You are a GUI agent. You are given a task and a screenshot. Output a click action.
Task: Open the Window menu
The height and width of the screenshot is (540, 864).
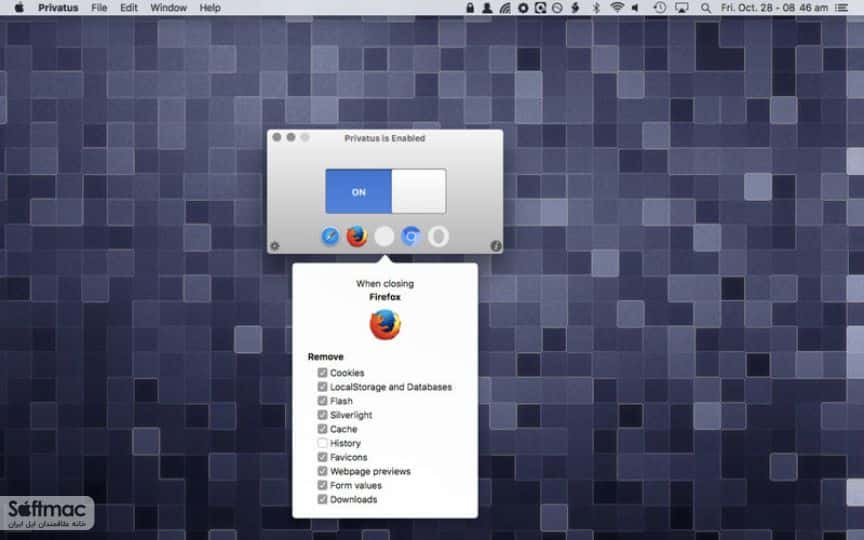click(169, 8)
